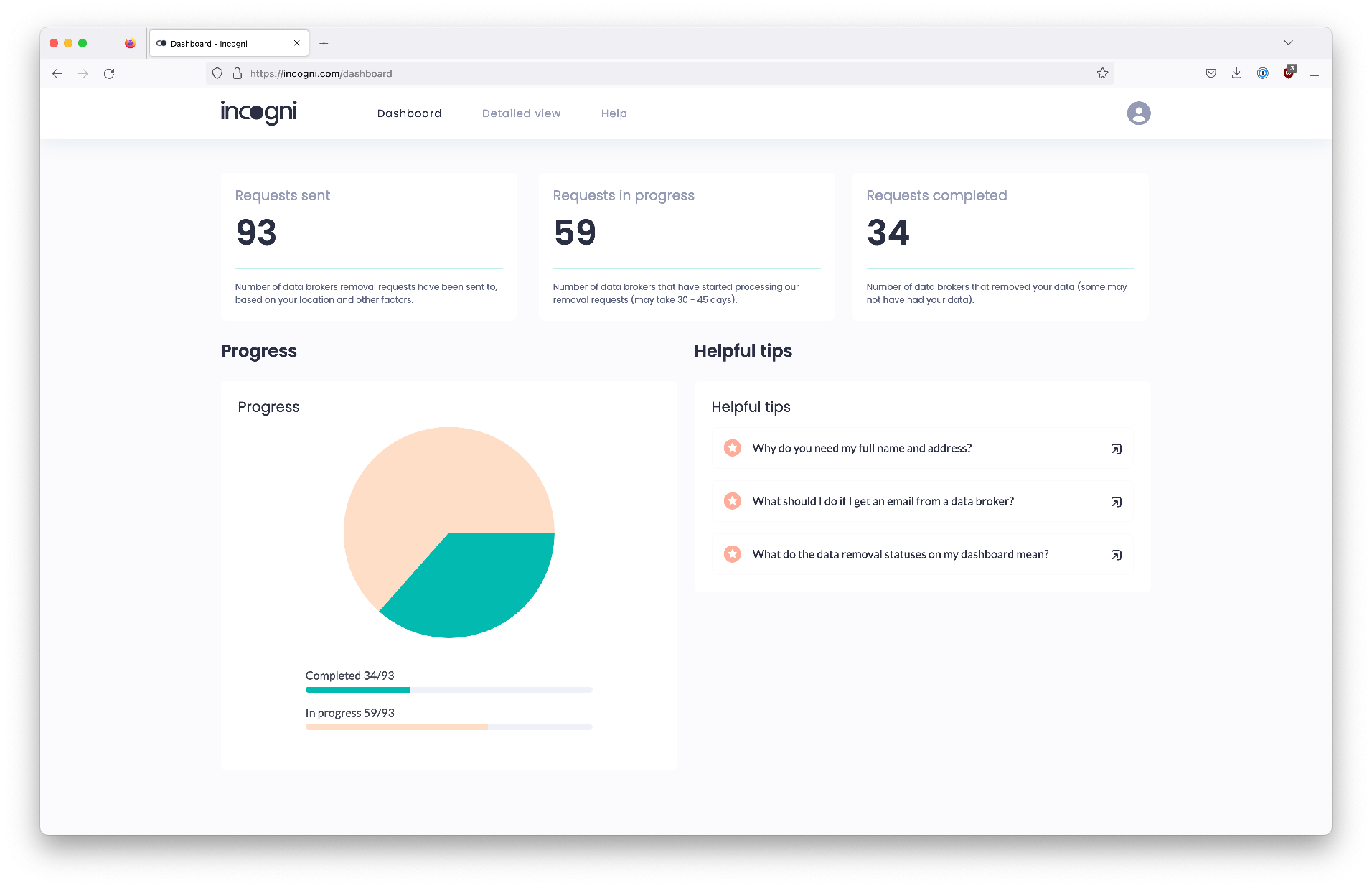Open the 'What should I do if I get an email from a data broker?' tip
The width and height of the screenshot is (1372, 888).
(x=883, y=501)
